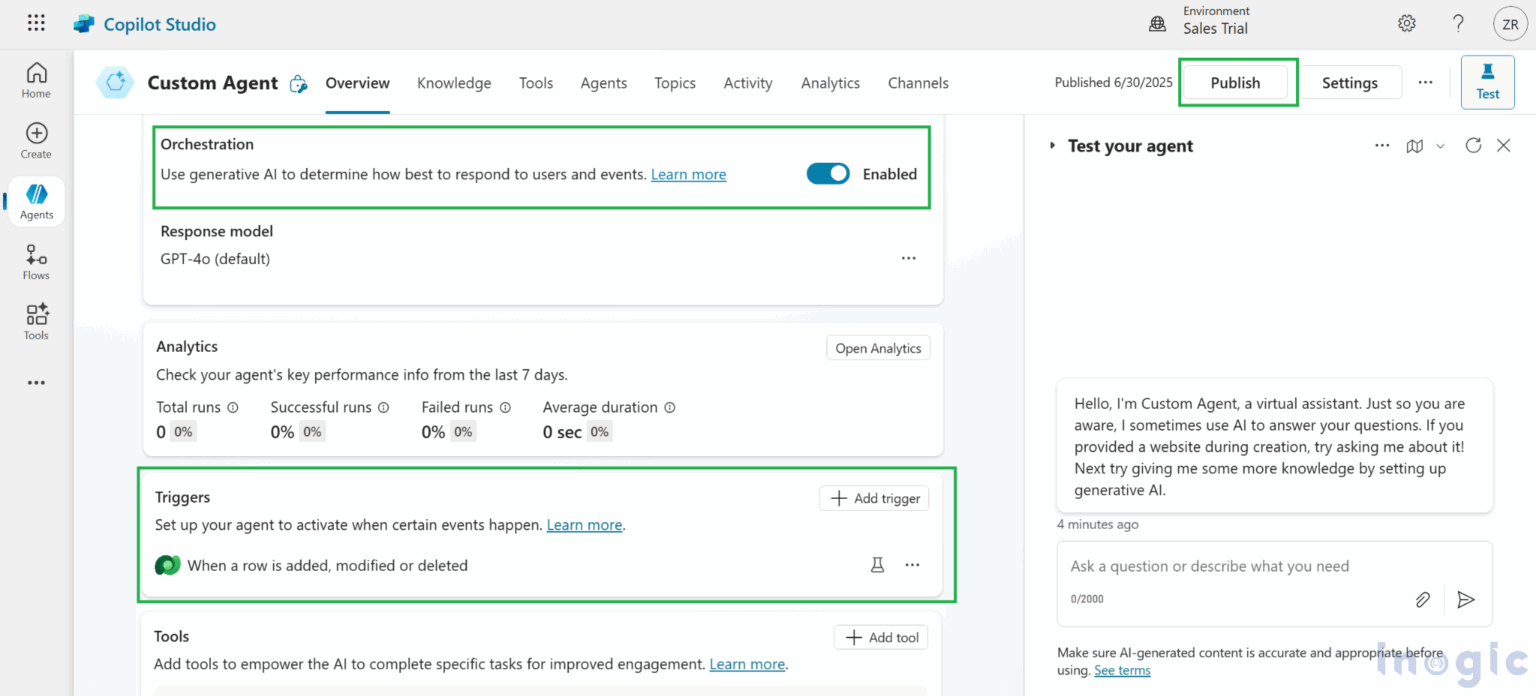Switch to the Knowledge tab
The width and height of the screenshot is (1536, 696).
[454, 83]
